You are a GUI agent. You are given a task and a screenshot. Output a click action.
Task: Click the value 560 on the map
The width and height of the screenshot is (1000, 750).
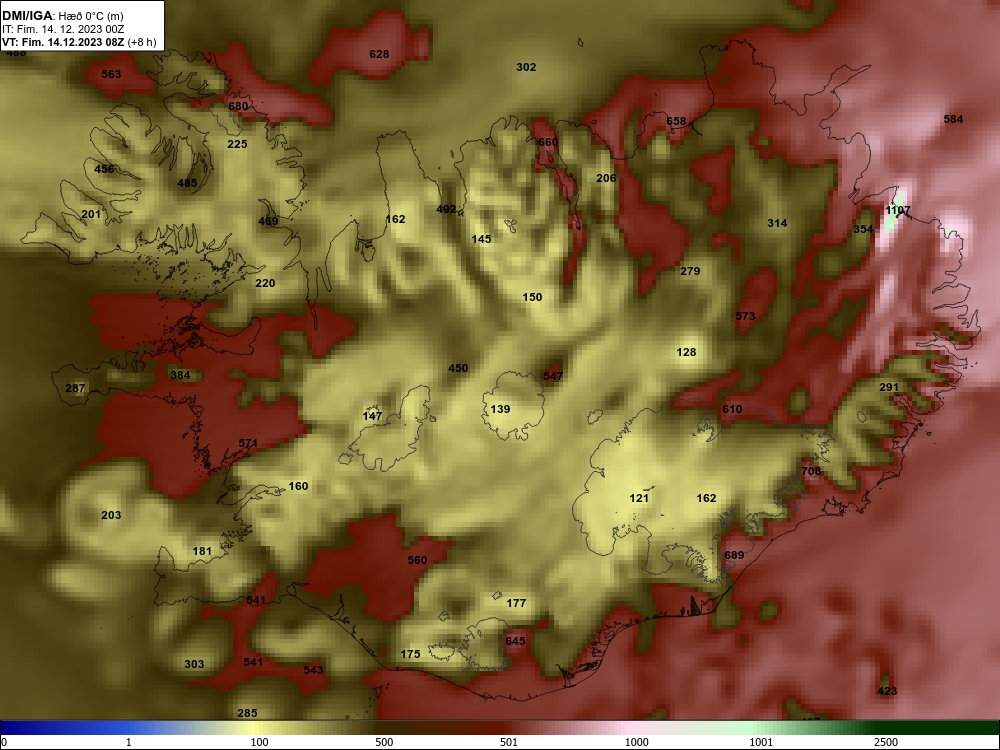click(417, 561)
